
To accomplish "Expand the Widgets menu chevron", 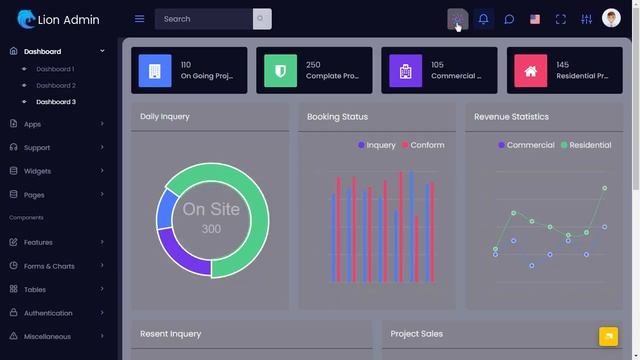I will point(102,171).
